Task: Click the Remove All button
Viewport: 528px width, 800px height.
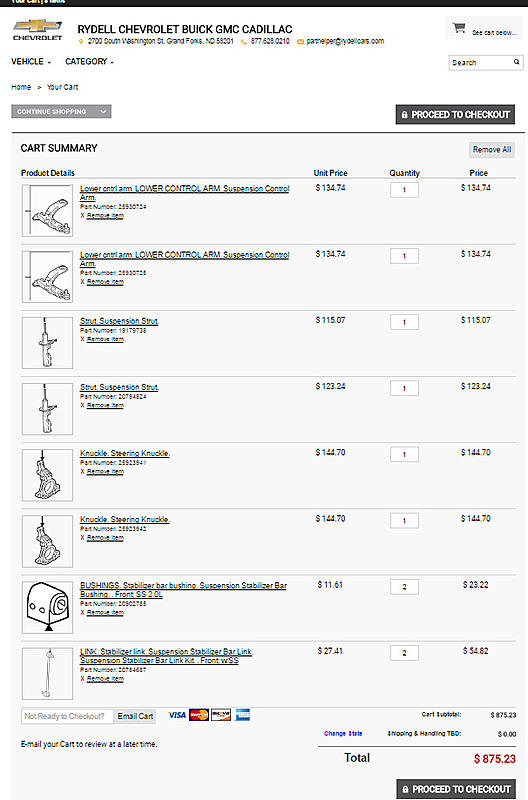Action: pos(492,149)
